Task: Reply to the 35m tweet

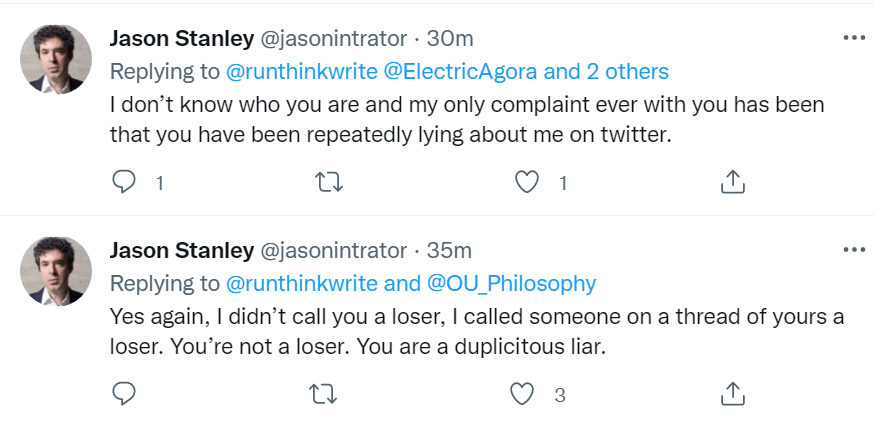Action: click(x=124, y=394)
